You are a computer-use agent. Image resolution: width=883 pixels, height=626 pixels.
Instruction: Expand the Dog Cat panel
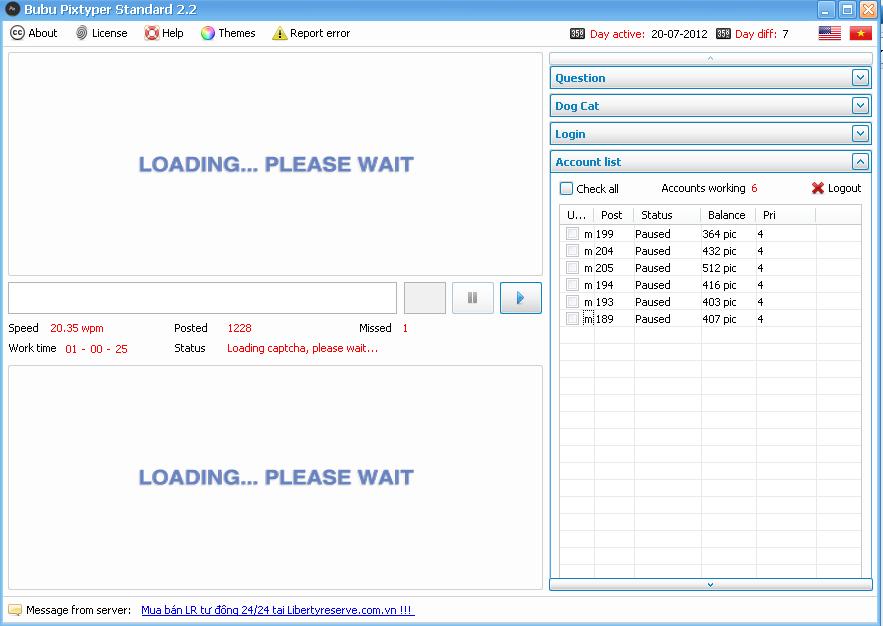pyautogui.click(x=860, y=105)
